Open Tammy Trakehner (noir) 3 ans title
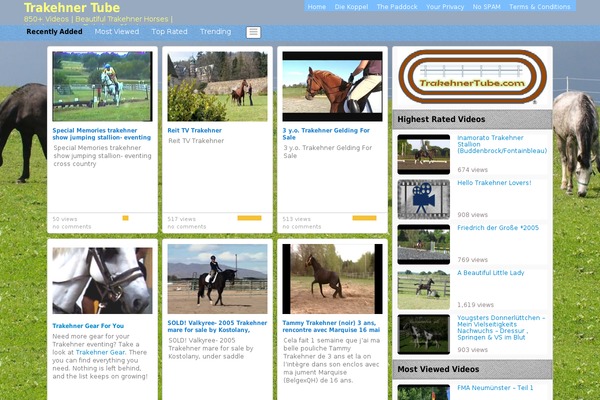The height and width of the screenshot is (400, 600). [331, 327]
